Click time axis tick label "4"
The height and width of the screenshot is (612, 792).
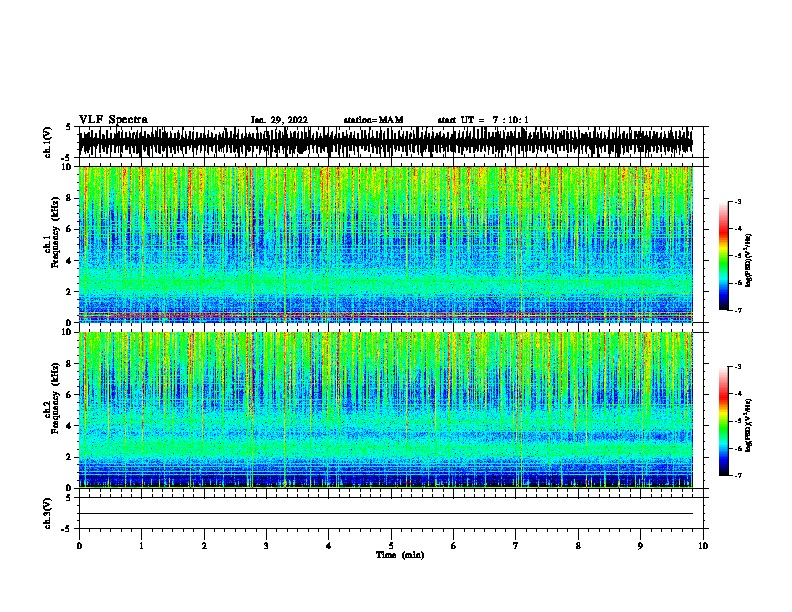329,546
